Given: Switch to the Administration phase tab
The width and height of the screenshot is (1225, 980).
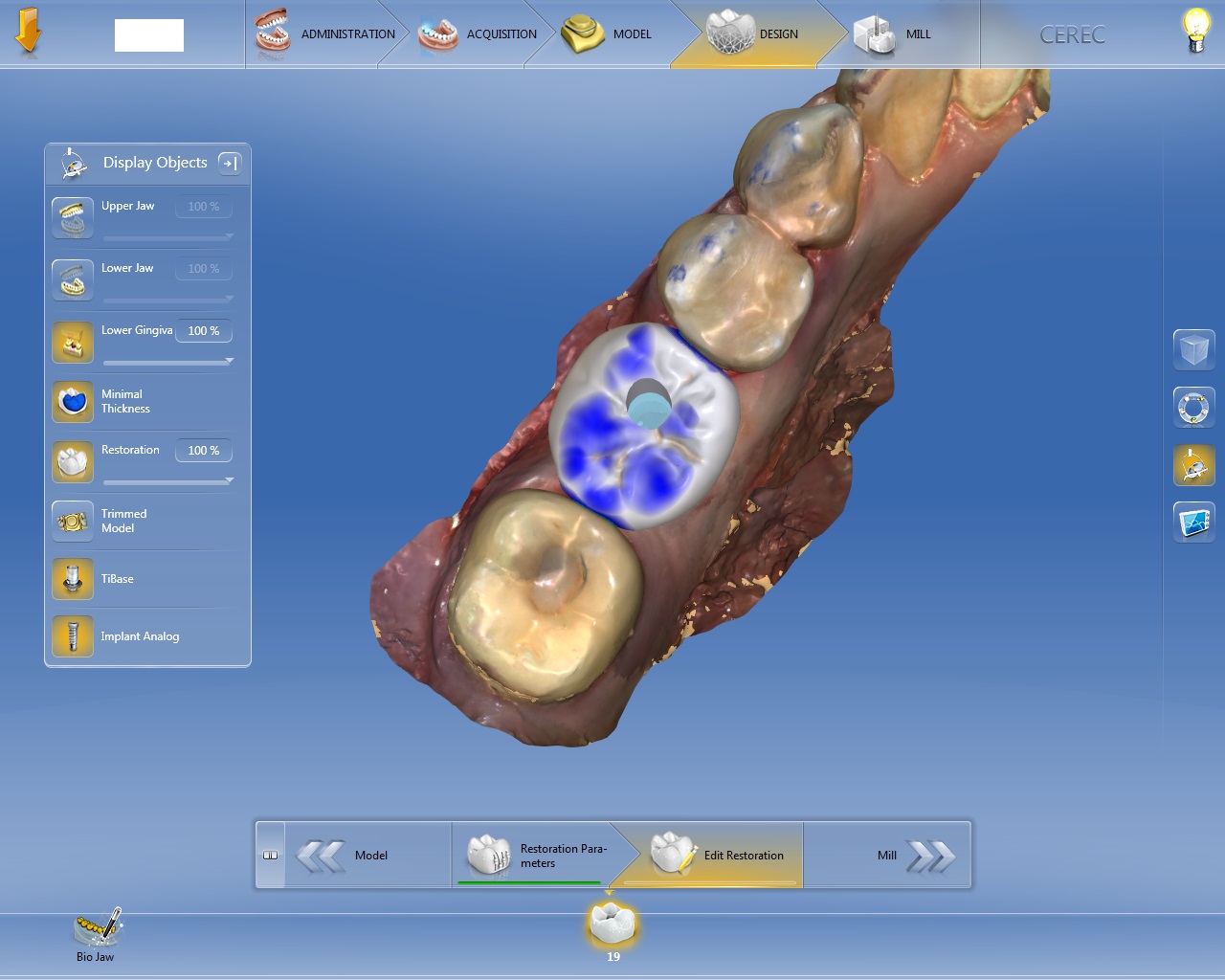Looking at the screenshot, I should point(325,34).
